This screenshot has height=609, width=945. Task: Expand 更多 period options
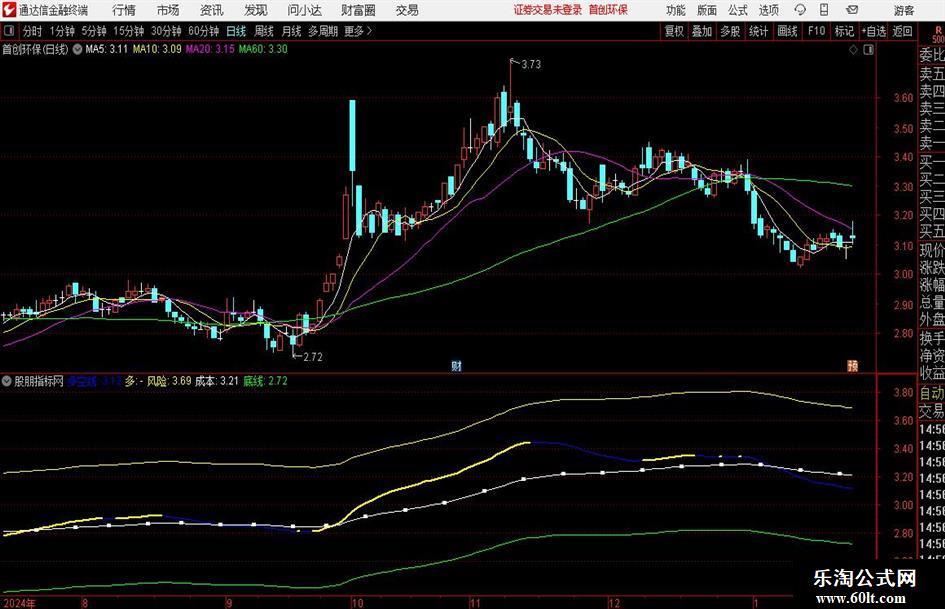pos(358,31)
